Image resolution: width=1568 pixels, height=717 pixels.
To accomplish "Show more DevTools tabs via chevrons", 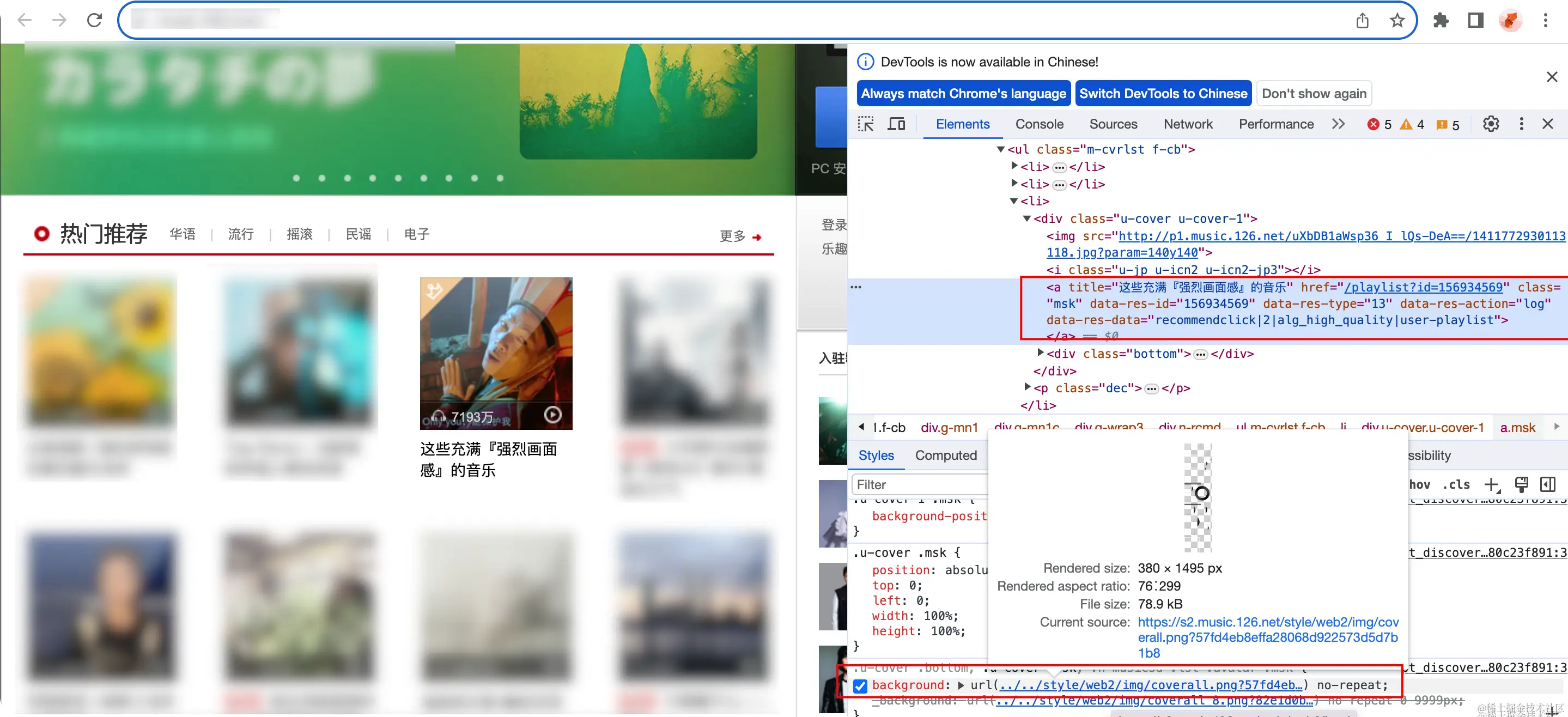I will pyautogui.click(x=1338, y=124).
